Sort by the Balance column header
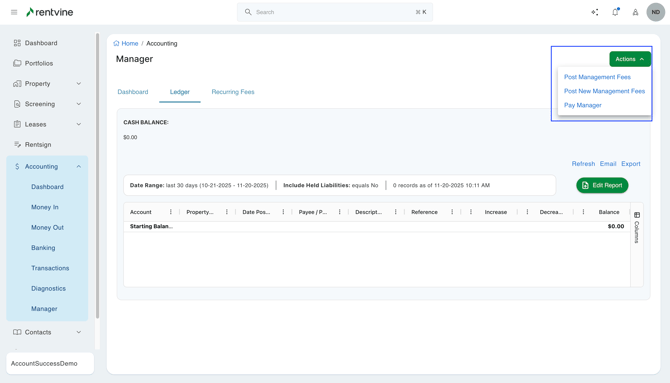Image resolution: width=670 pixels, height=383 pixels. (x=609, y=212)
